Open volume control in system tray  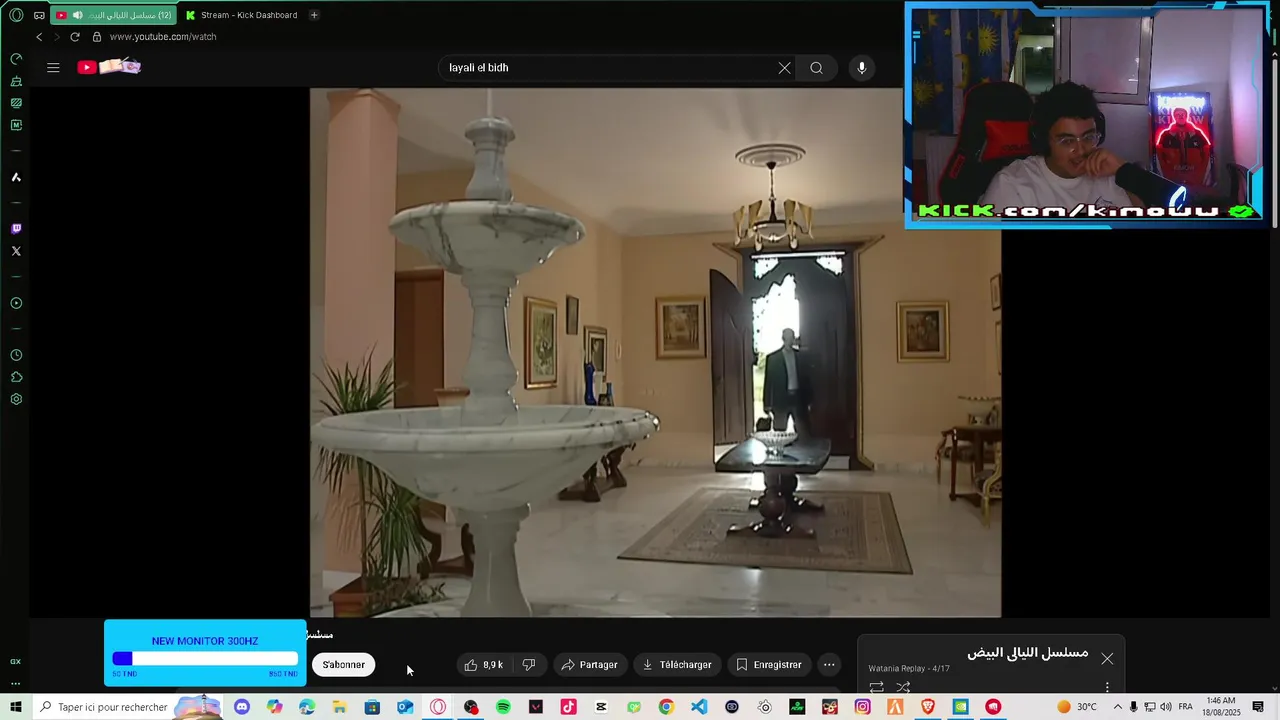click(1166, 707)
